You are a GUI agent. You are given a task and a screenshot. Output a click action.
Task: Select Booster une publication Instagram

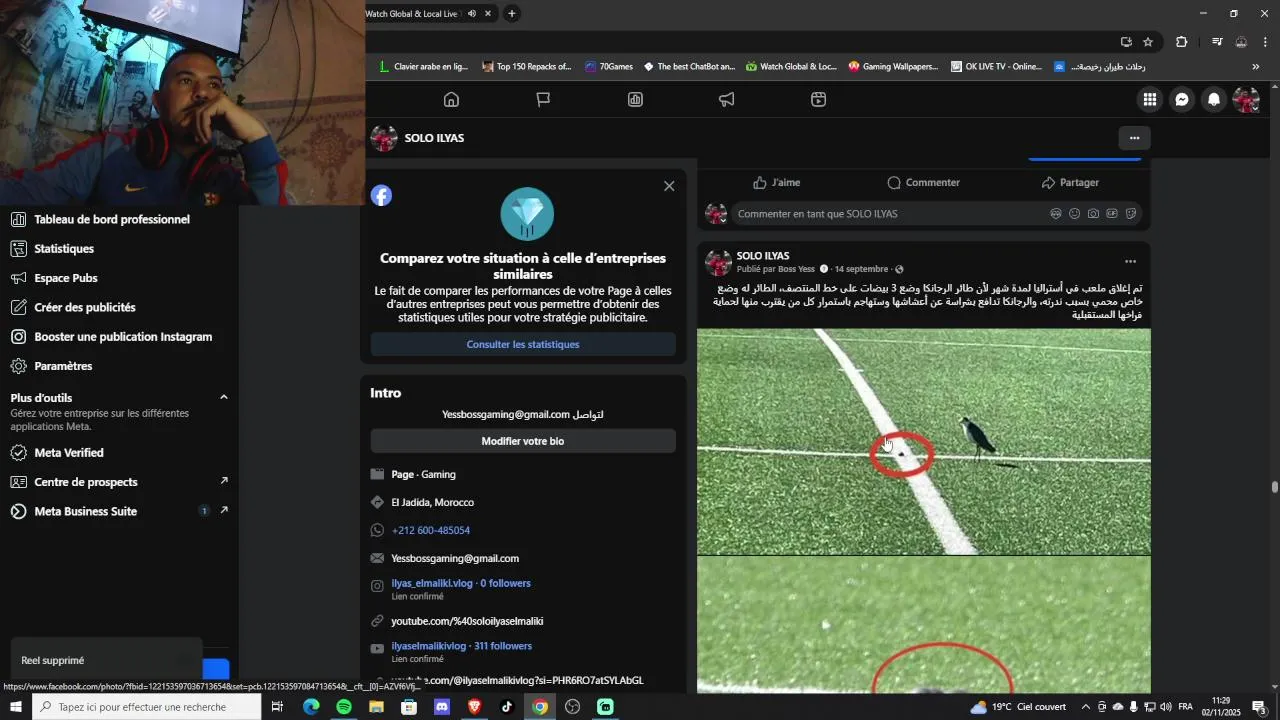coord(123,337)
